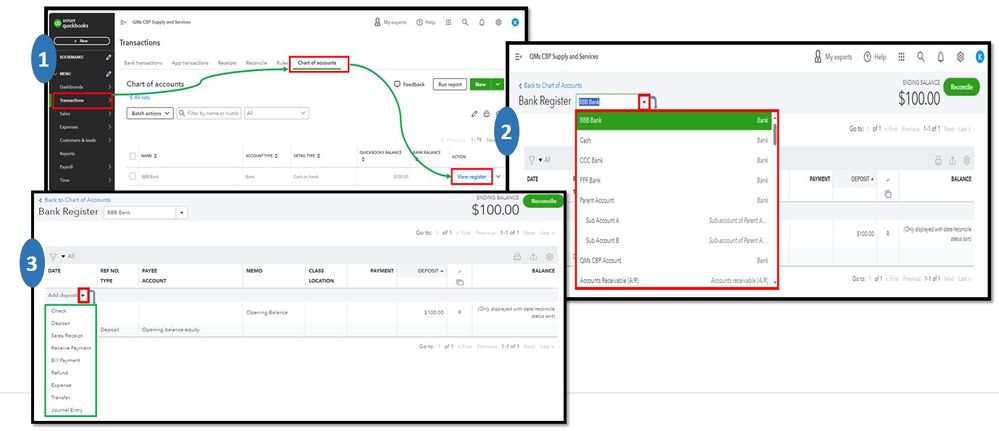Click the + New button in the sidebar
The height and width of the screenshot is (431, 999).
point(82,41)
